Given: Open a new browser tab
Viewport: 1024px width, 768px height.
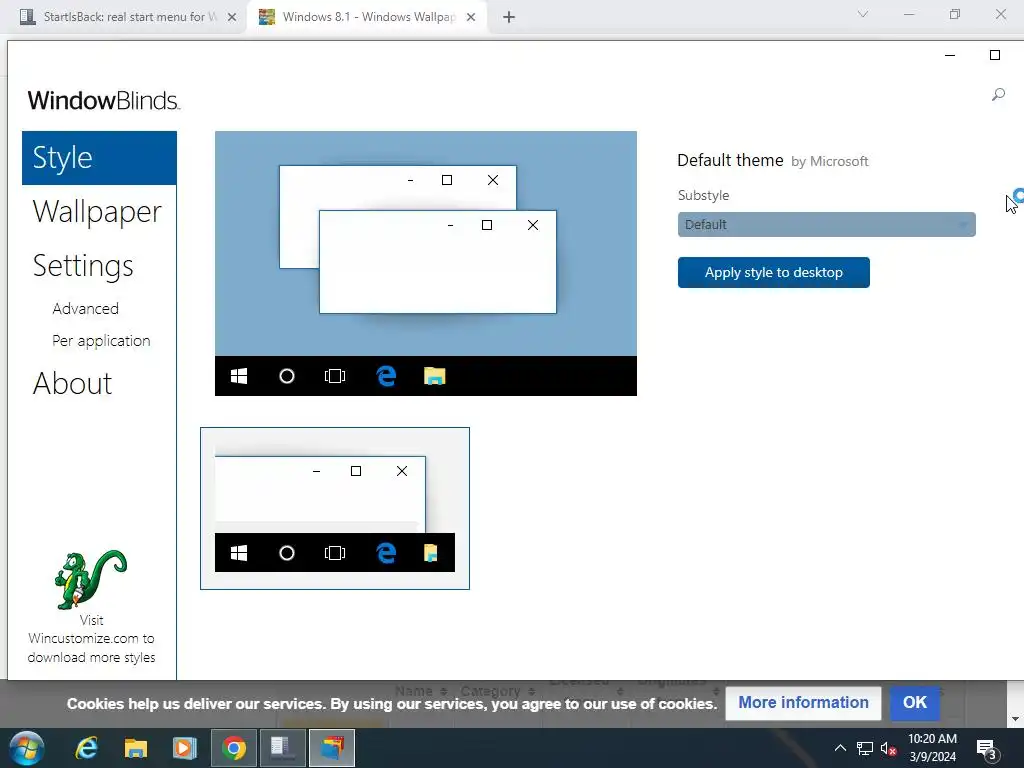Looking at the screenshot, I should [509, 17].
